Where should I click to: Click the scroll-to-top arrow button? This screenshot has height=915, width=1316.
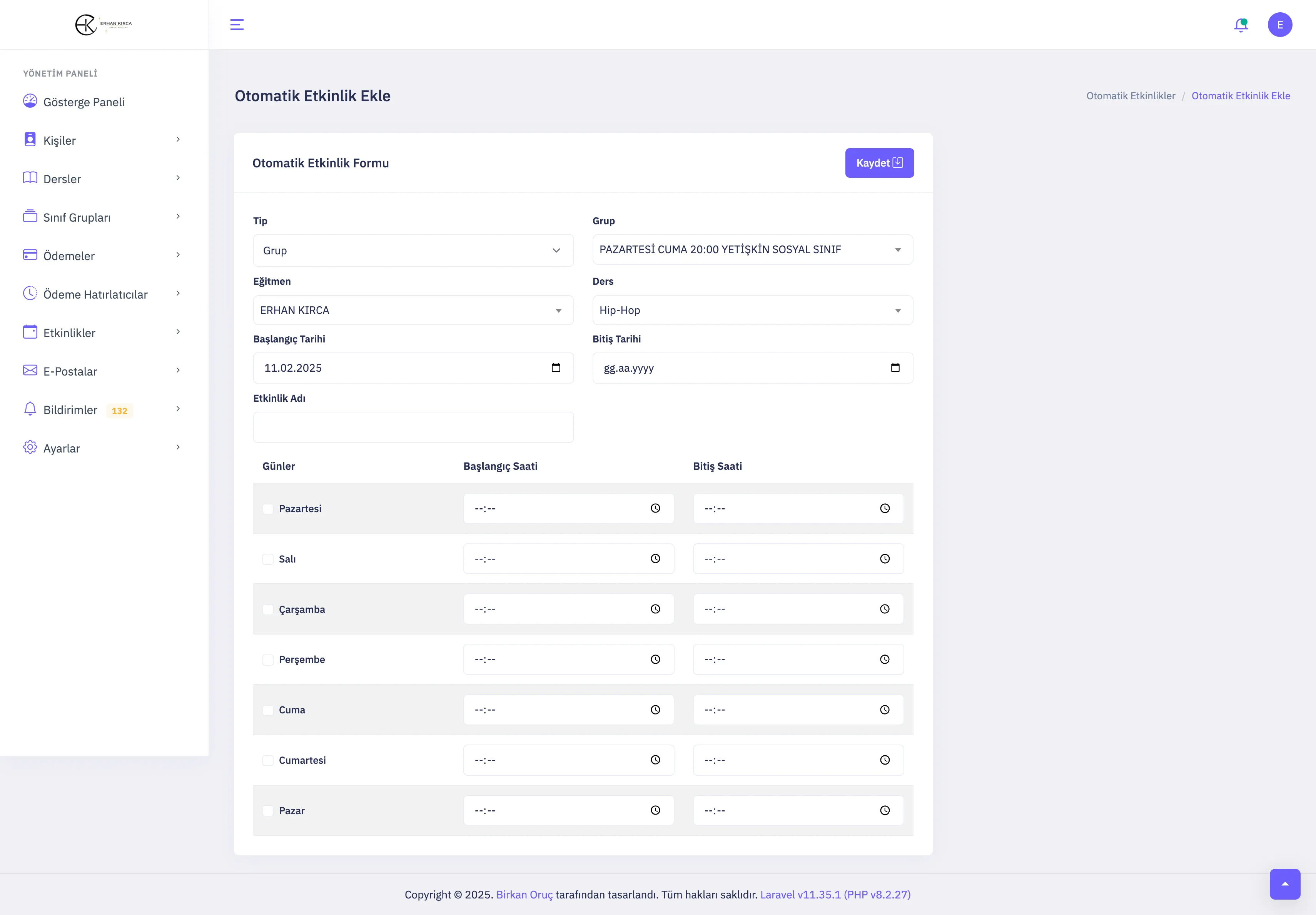pos(1284,884)
